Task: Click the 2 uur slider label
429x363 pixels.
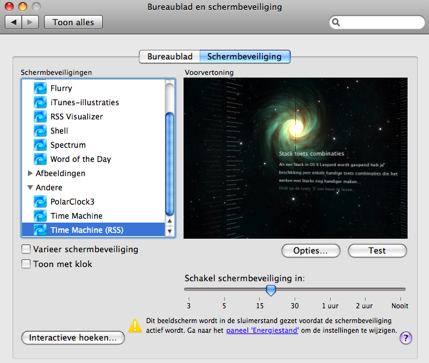Action: (364, 306)
